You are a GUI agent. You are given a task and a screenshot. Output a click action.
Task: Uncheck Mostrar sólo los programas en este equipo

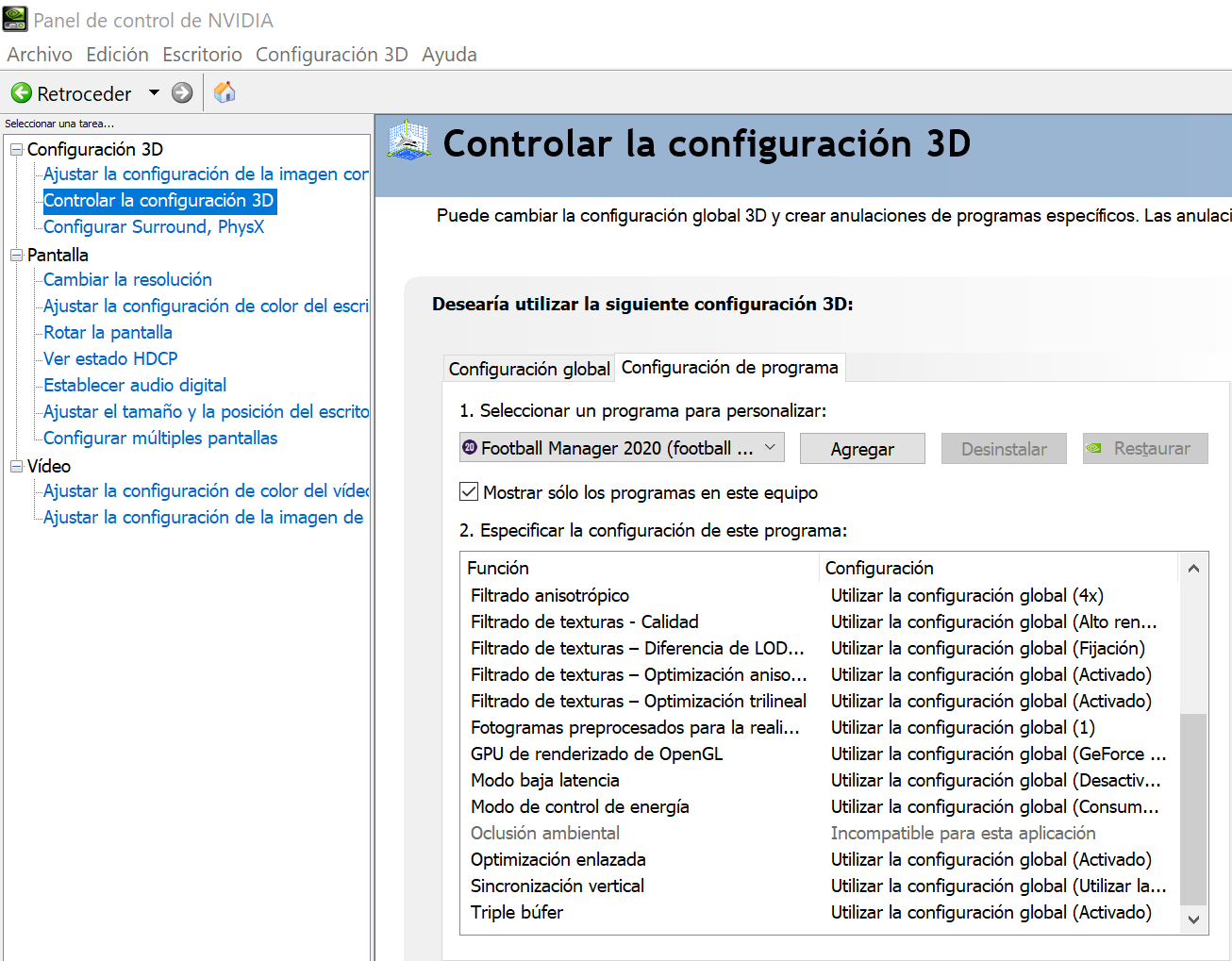coord(469,491)
